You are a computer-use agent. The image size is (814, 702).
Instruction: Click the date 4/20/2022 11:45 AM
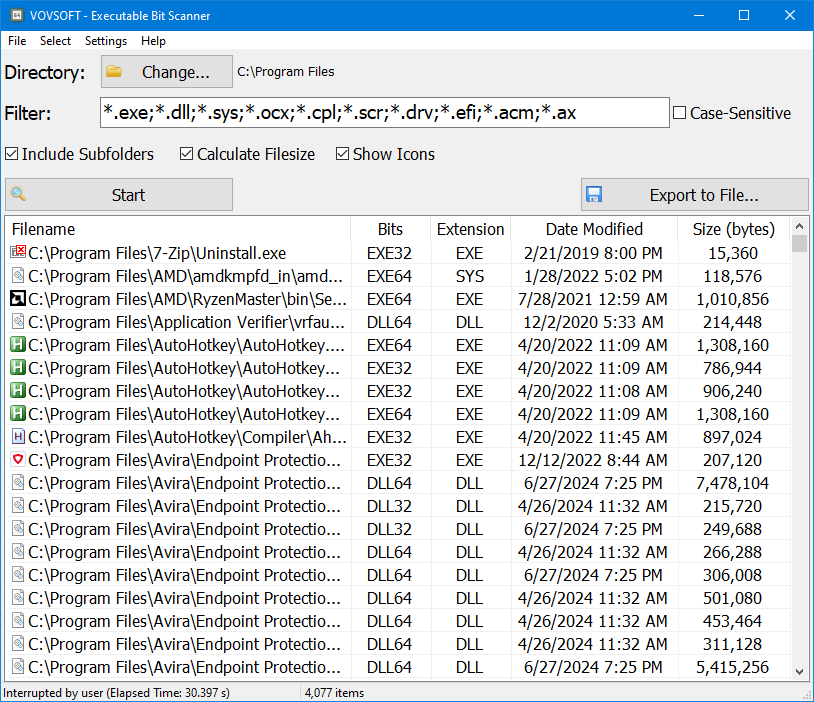point(592,437)
